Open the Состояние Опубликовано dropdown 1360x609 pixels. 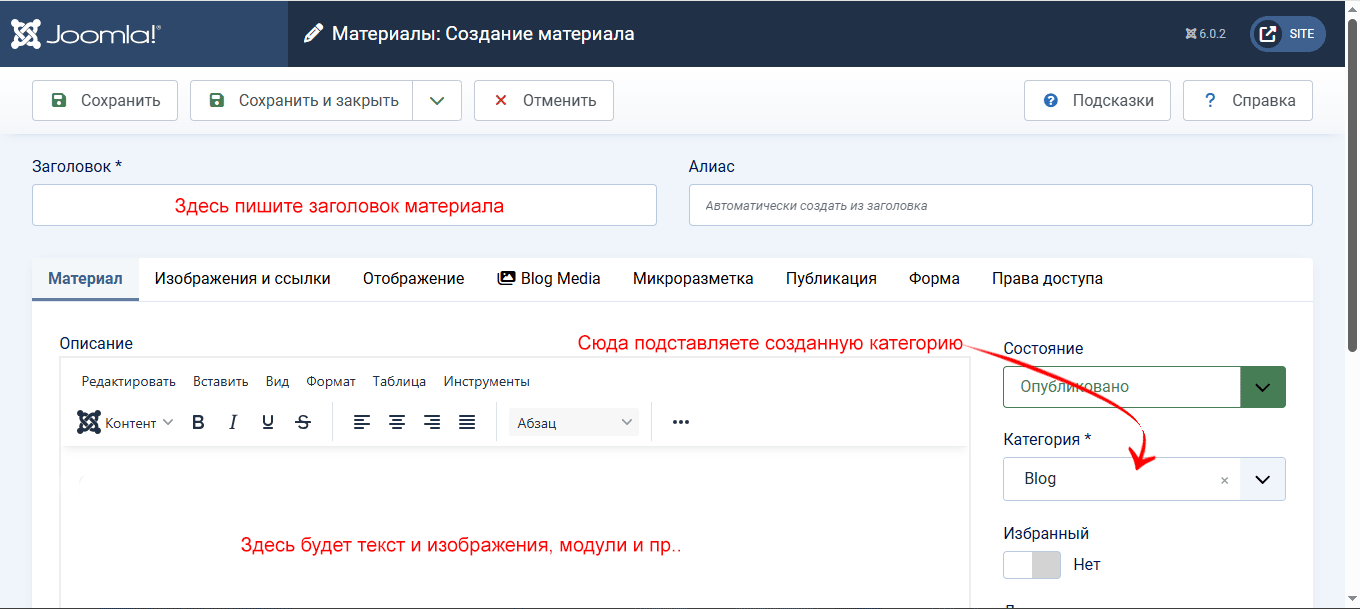point(1144,387)
